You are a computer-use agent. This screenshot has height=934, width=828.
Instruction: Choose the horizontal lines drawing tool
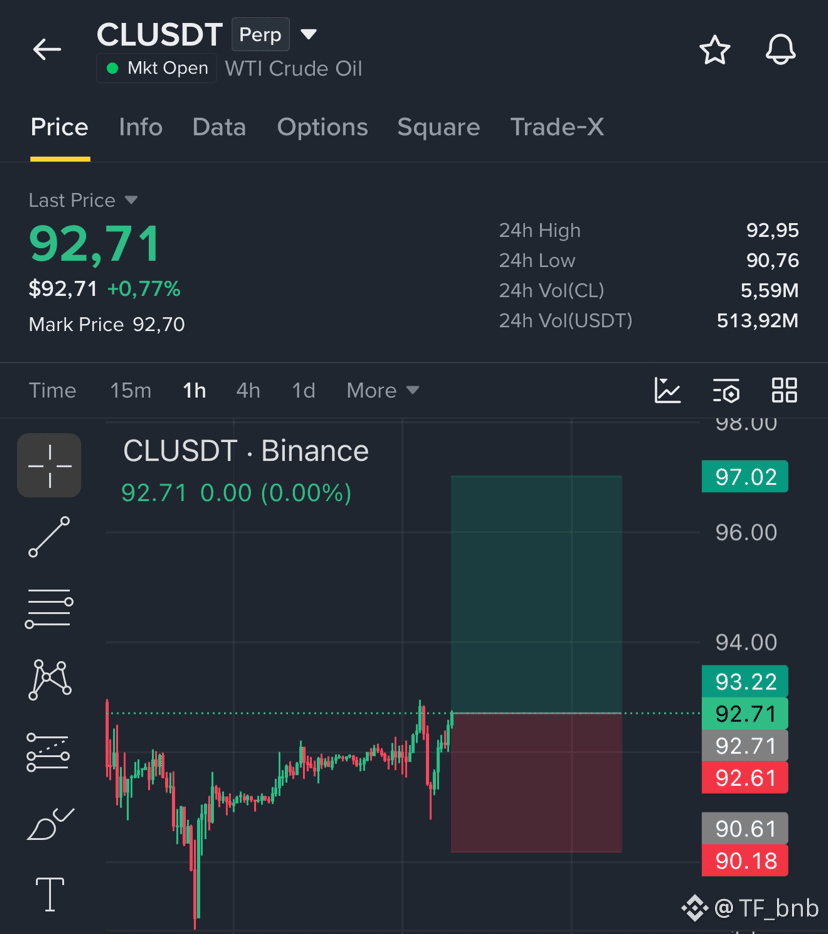[x=49, y=608]
